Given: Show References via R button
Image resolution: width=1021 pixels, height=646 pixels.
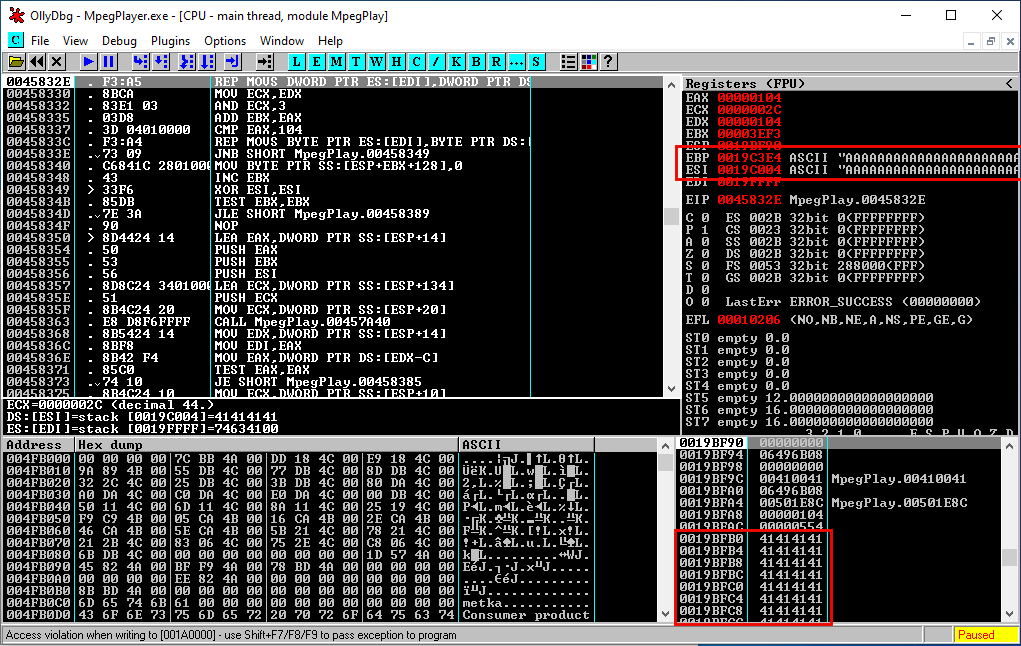Looking at the screenshot, I should [496, 62].
